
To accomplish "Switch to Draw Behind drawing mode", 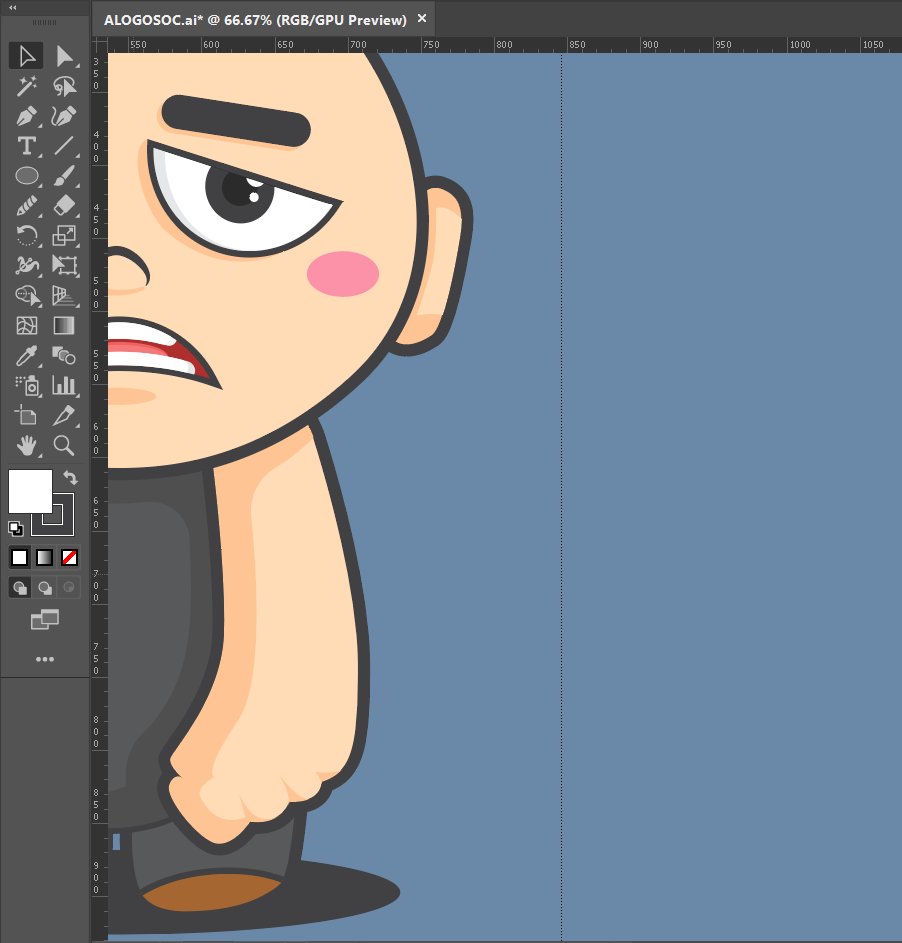I will 45,587.
